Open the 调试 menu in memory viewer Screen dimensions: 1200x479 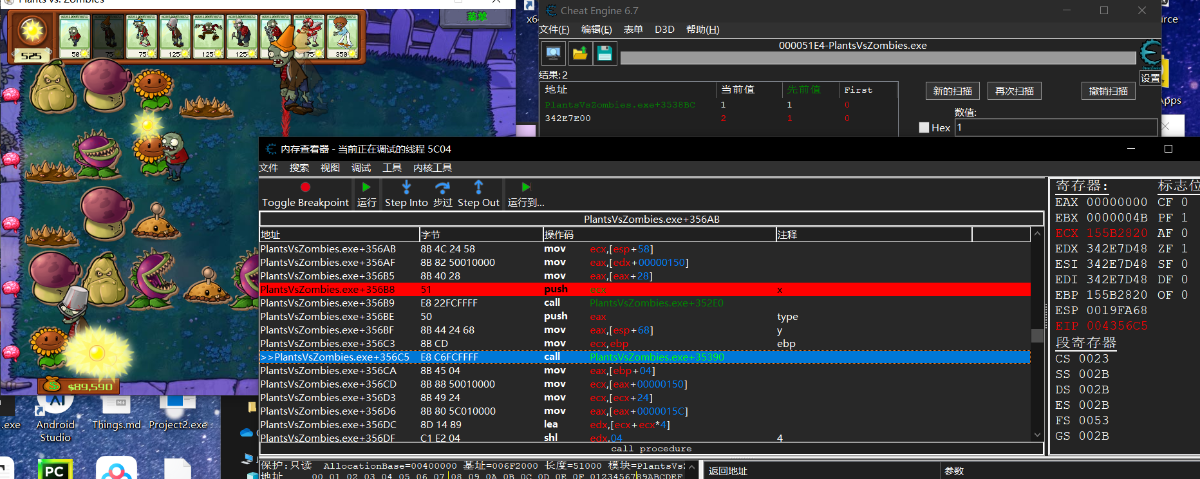[361, 167]
